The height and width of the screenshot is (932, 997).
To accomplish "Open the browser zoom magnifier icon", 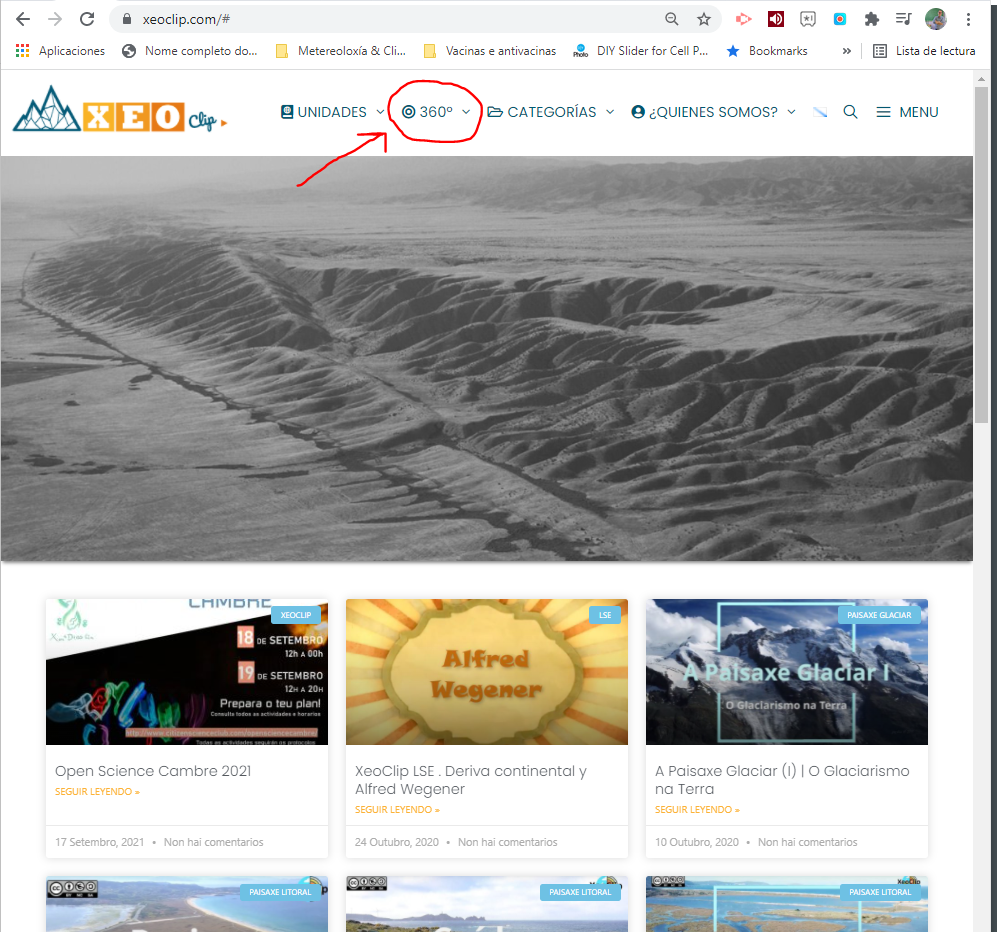I will tap(672, 19).
